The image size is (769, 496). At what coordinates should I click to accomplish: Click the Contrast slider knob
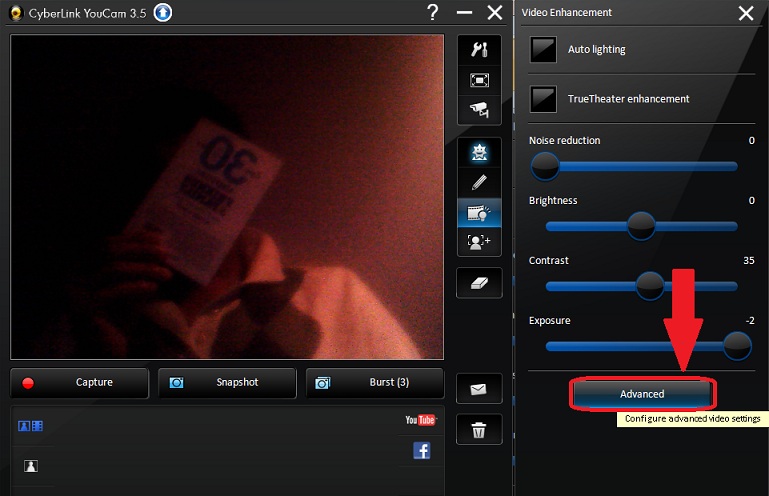650,286
